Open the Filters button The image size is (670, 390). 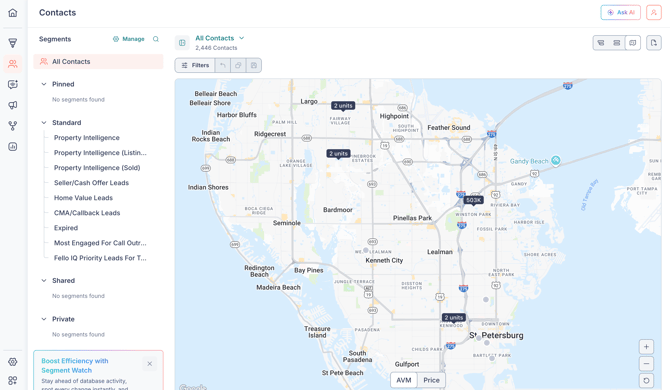(x=195, y=65)
